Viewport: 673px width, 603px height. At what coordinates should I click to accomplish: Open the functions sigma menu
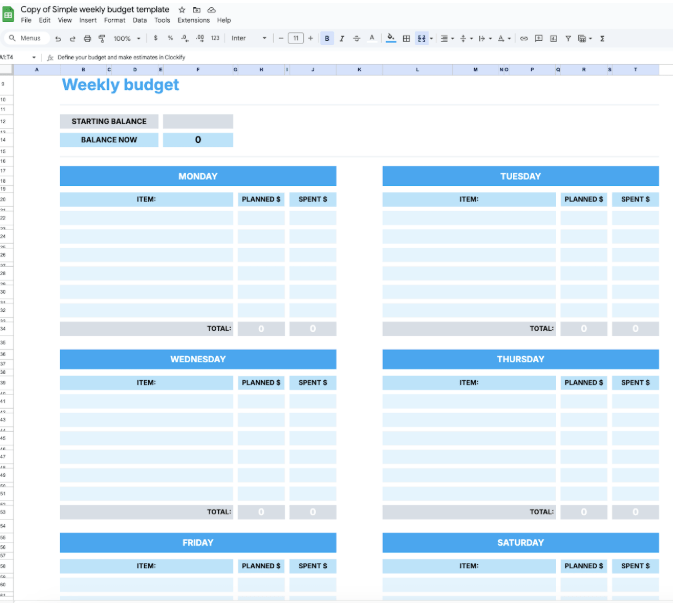(x=602, y=39)
